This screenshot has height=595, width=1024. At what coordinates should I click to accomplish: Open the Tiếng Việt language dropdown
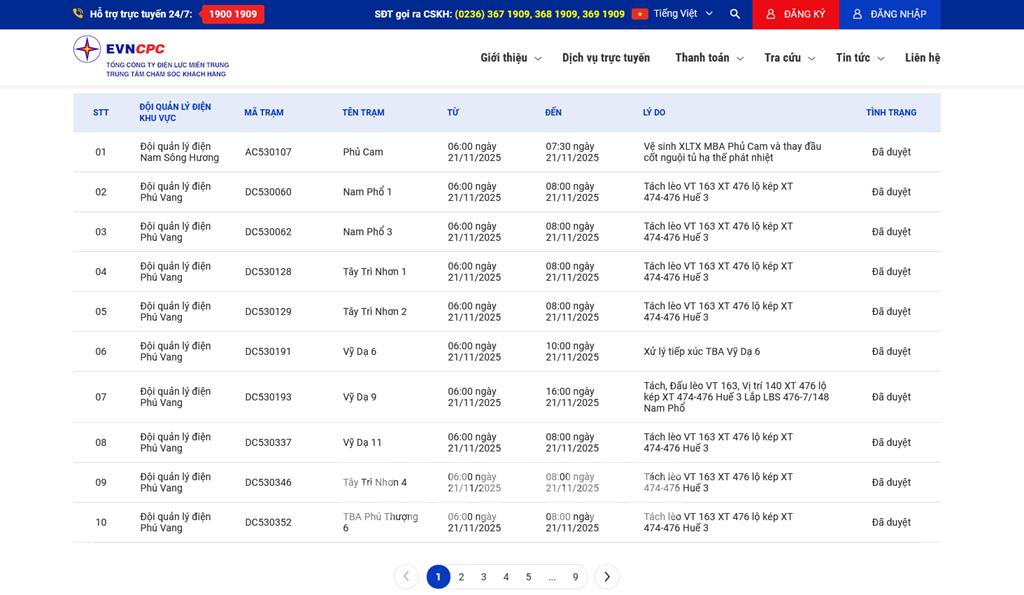click(x=683, y=14)
